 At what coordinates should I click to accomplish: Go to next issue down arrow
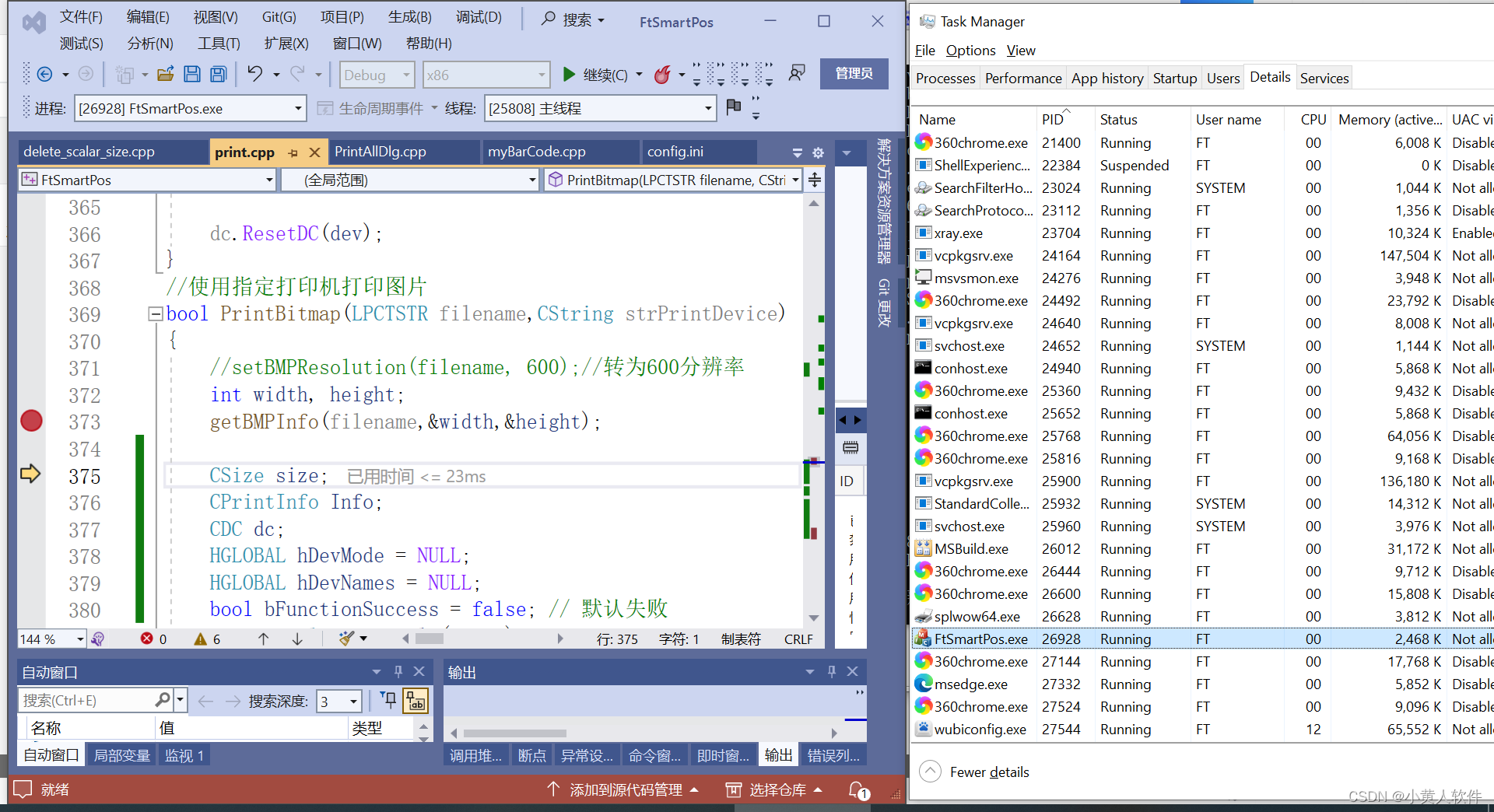pos(297,639)
